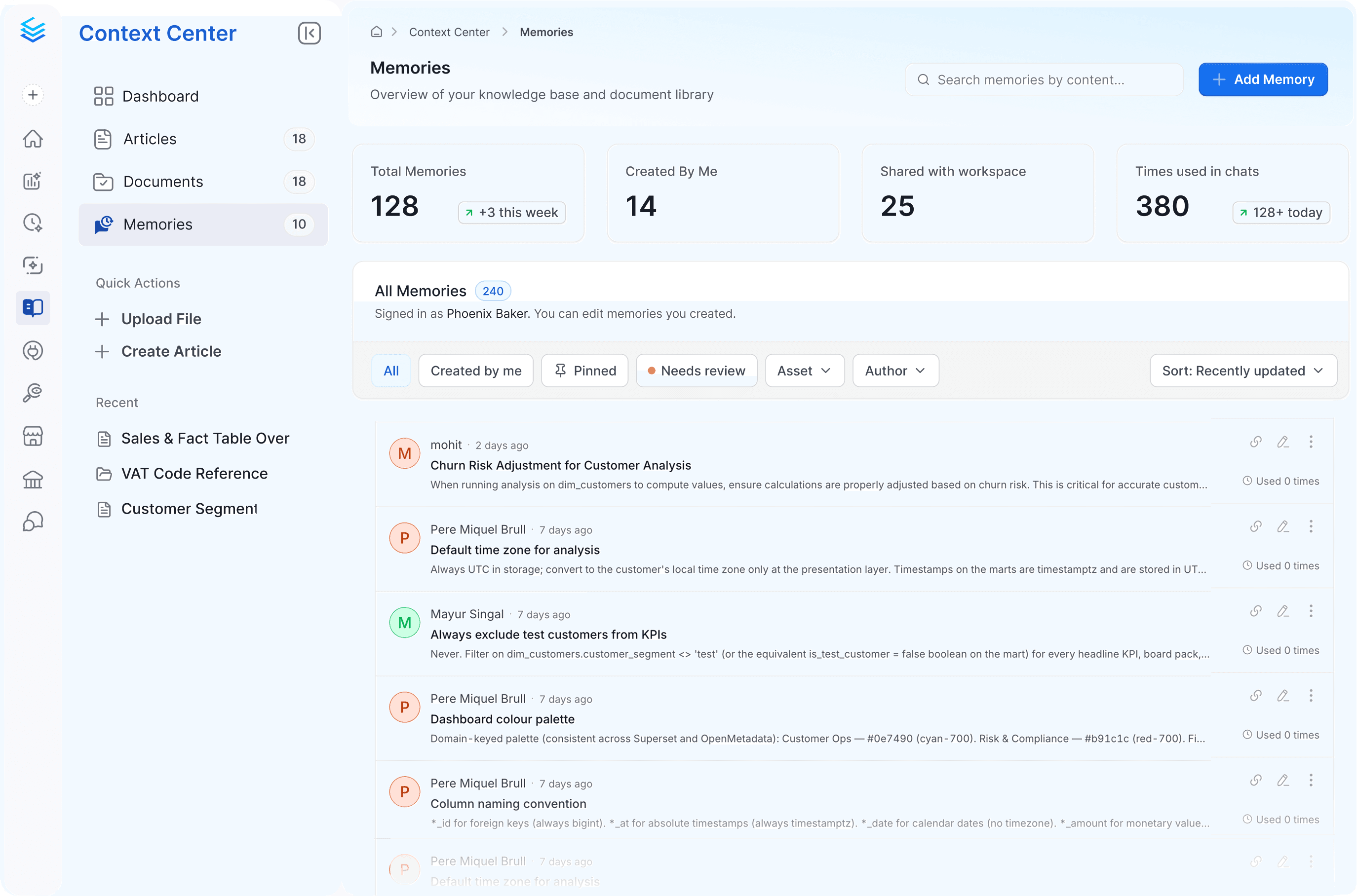Expand the Asset filter dropdown
The width and height of the screenshot is (1357, 896).
point(804,371)
